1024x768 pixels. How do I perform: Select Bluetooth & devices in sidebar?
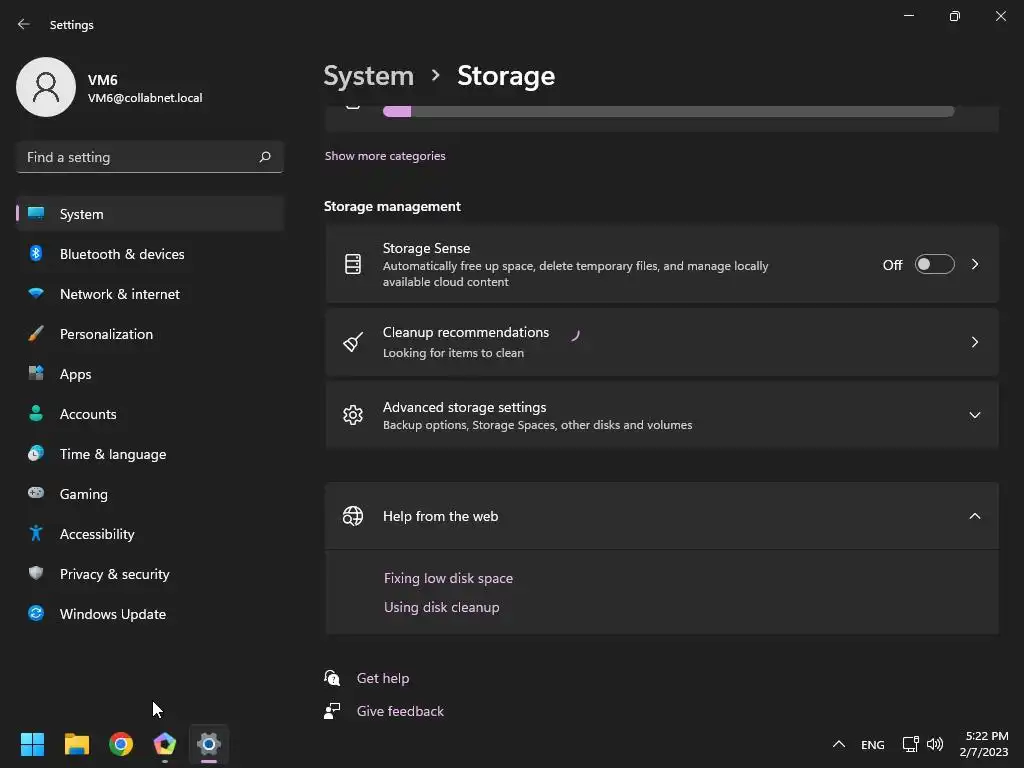[122, 254]
